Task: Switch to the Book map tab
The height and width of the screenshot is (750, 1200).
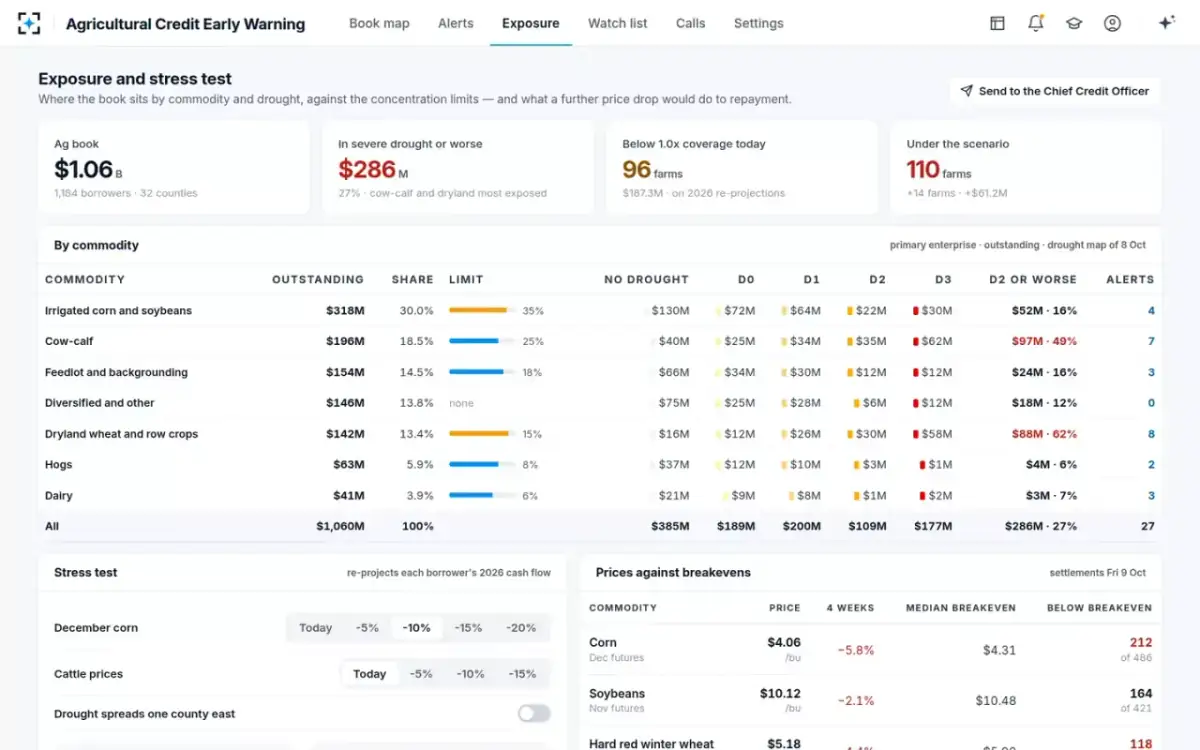Action: (x=379, y=23)
